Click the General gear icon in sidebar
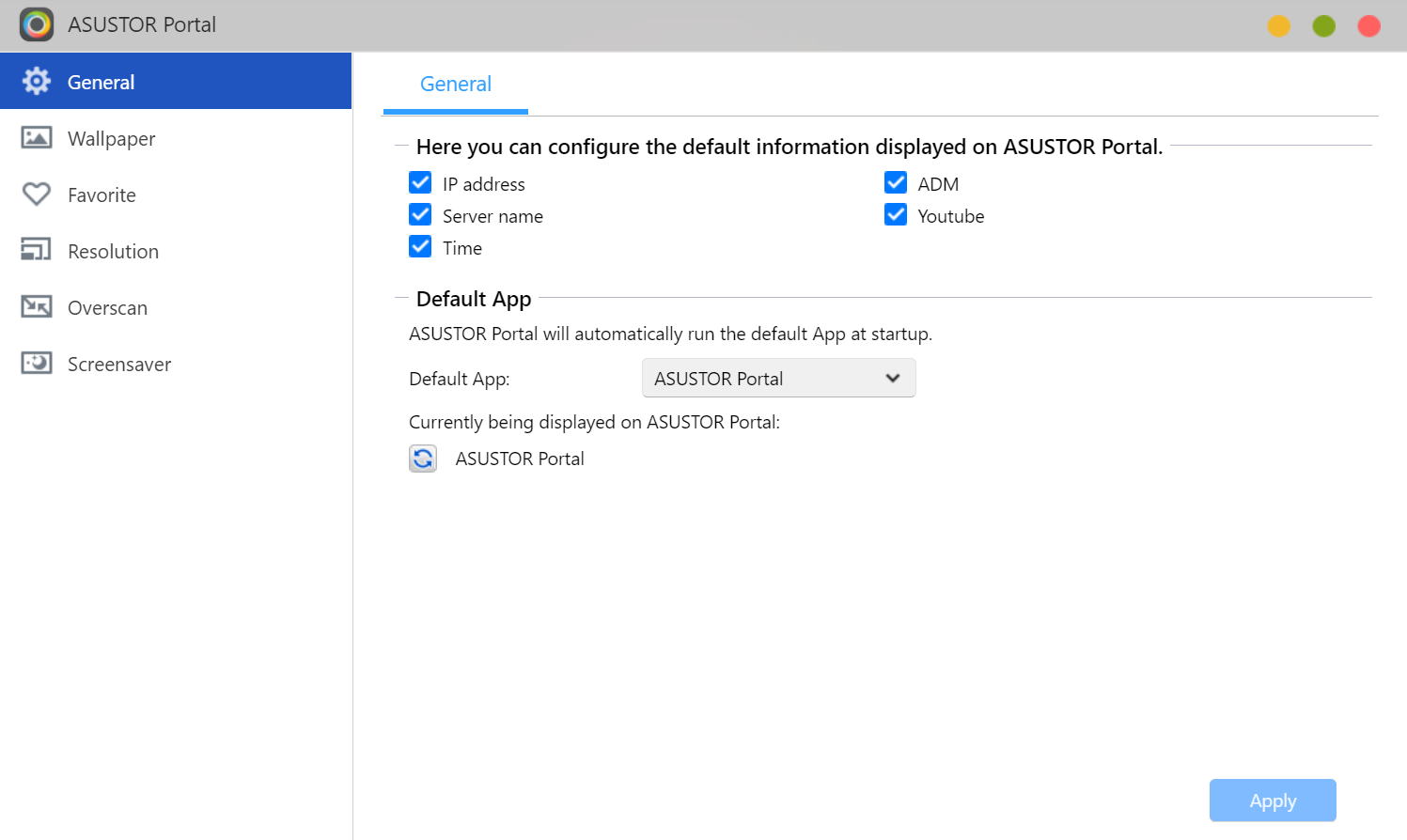The image size is (1407, 840). coord(37,81)
